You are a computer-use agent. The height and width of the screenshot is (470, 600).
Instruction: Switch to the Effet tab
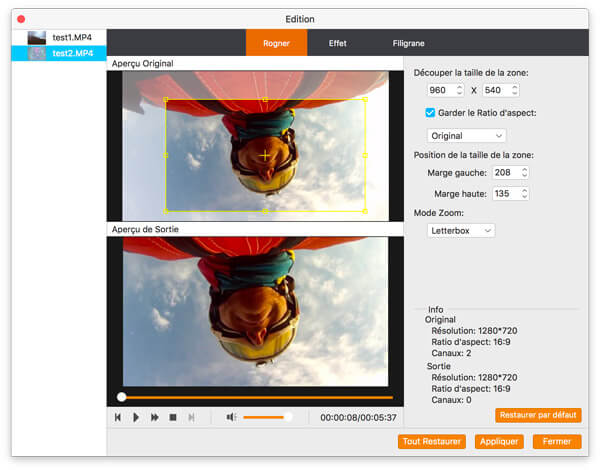click(338, 43)
